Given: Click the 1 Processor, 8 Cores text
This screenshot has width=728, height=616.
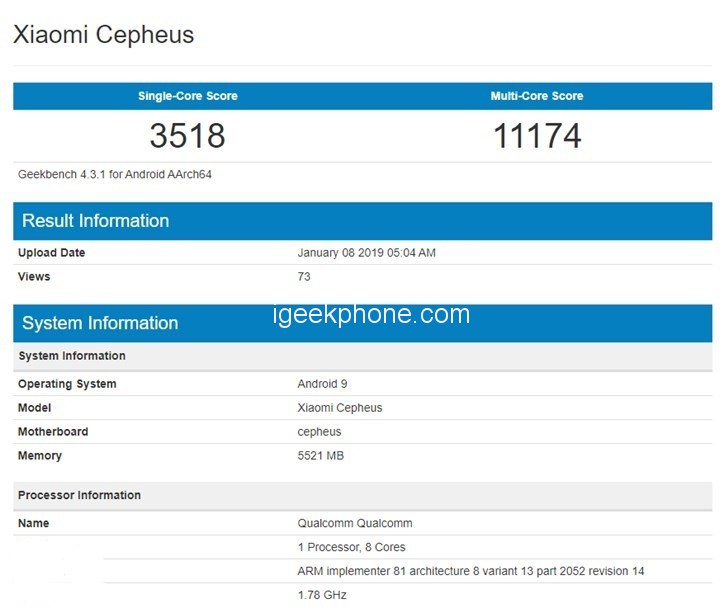Looking at the screenshot, I should 352,547.
